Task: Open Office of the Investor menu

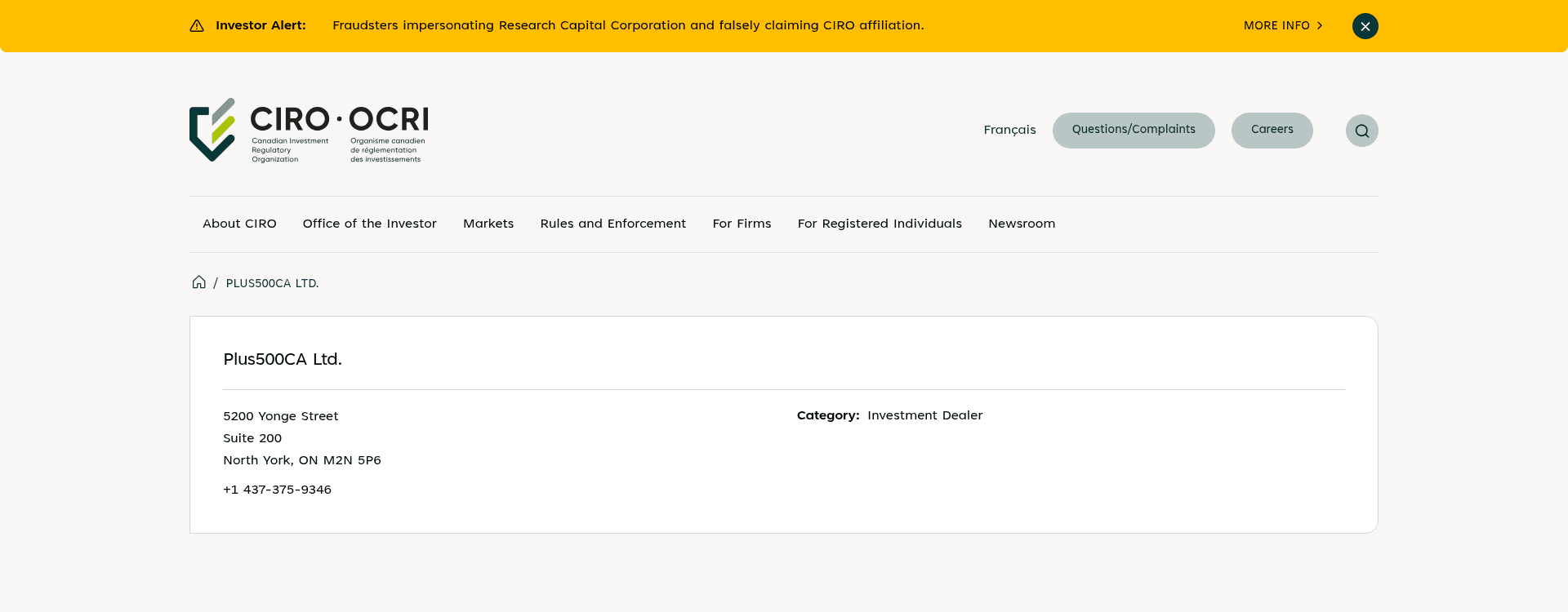Action: pyautogui.click(x=369, y=224)
